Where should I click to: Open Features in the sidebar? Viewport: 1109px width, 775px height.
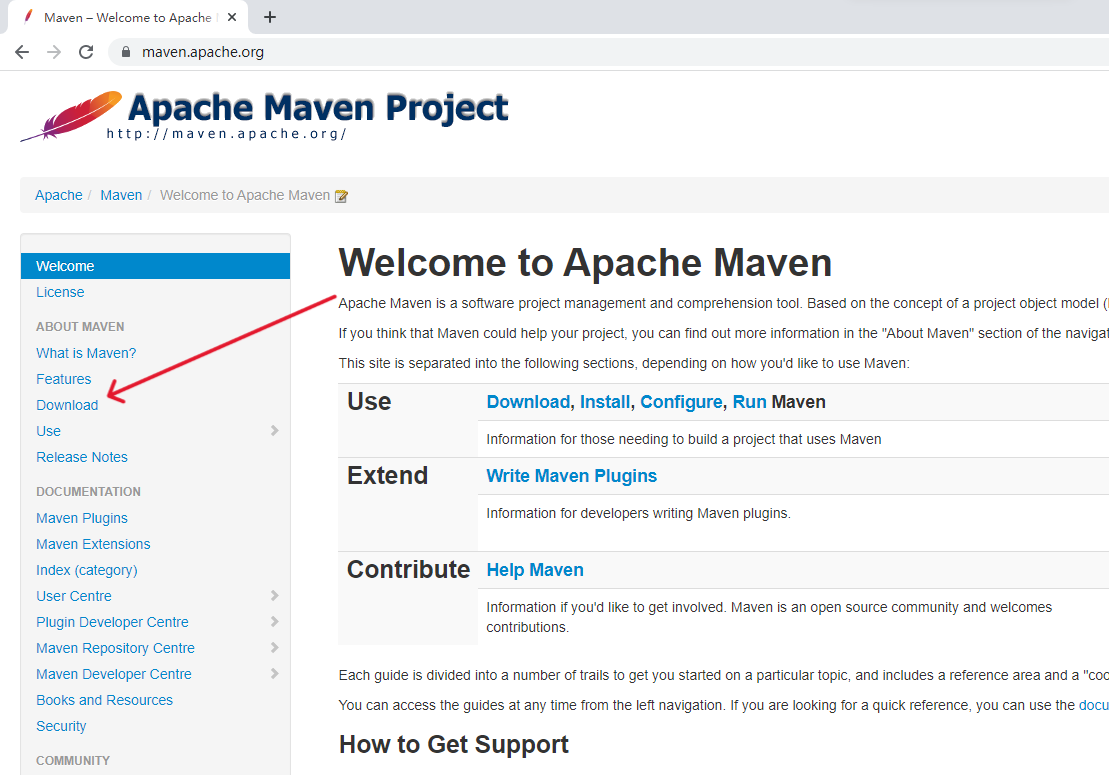(x=64, y=379)
